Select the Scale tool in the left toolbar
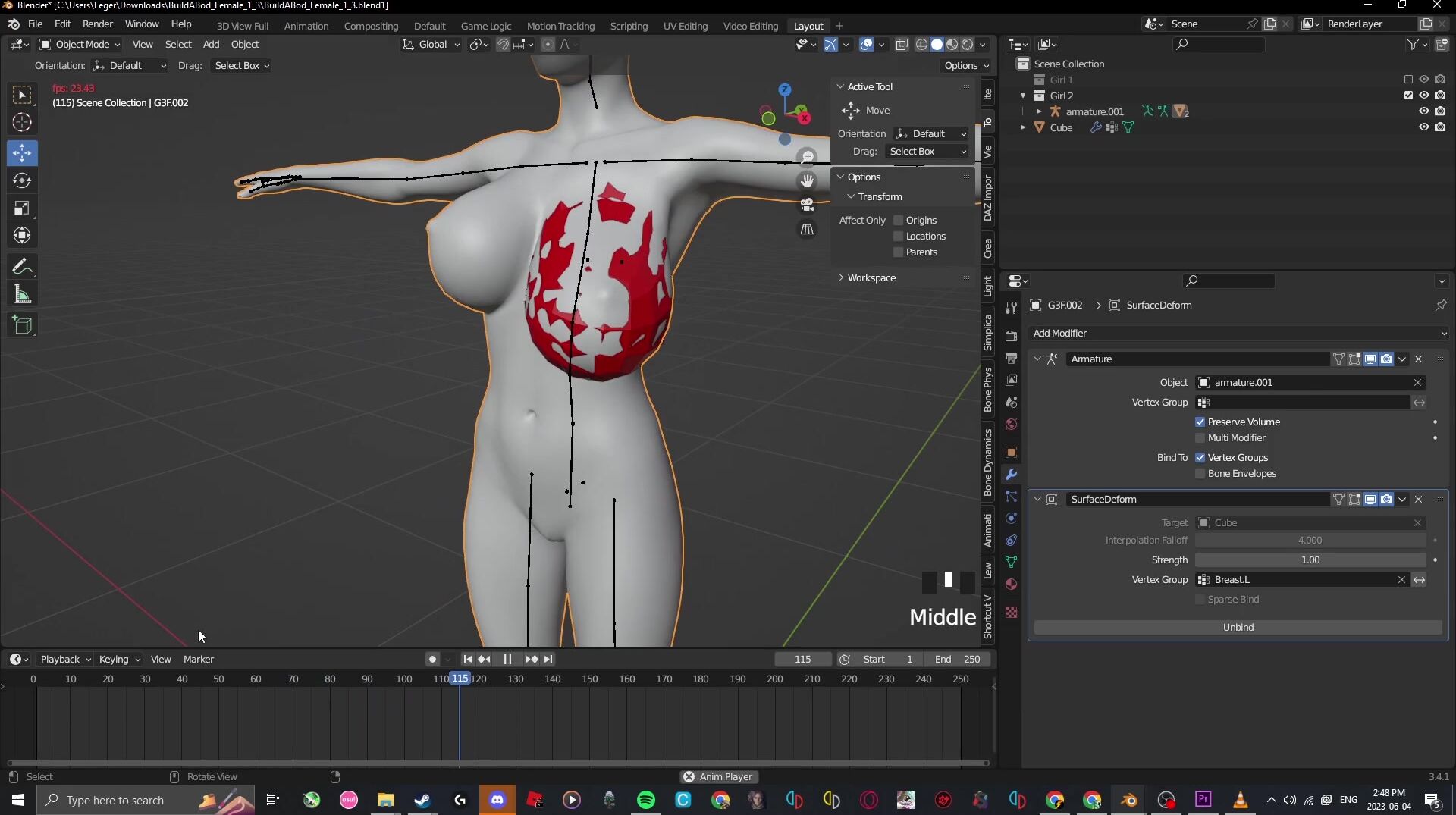 click(x=22, y=208)
